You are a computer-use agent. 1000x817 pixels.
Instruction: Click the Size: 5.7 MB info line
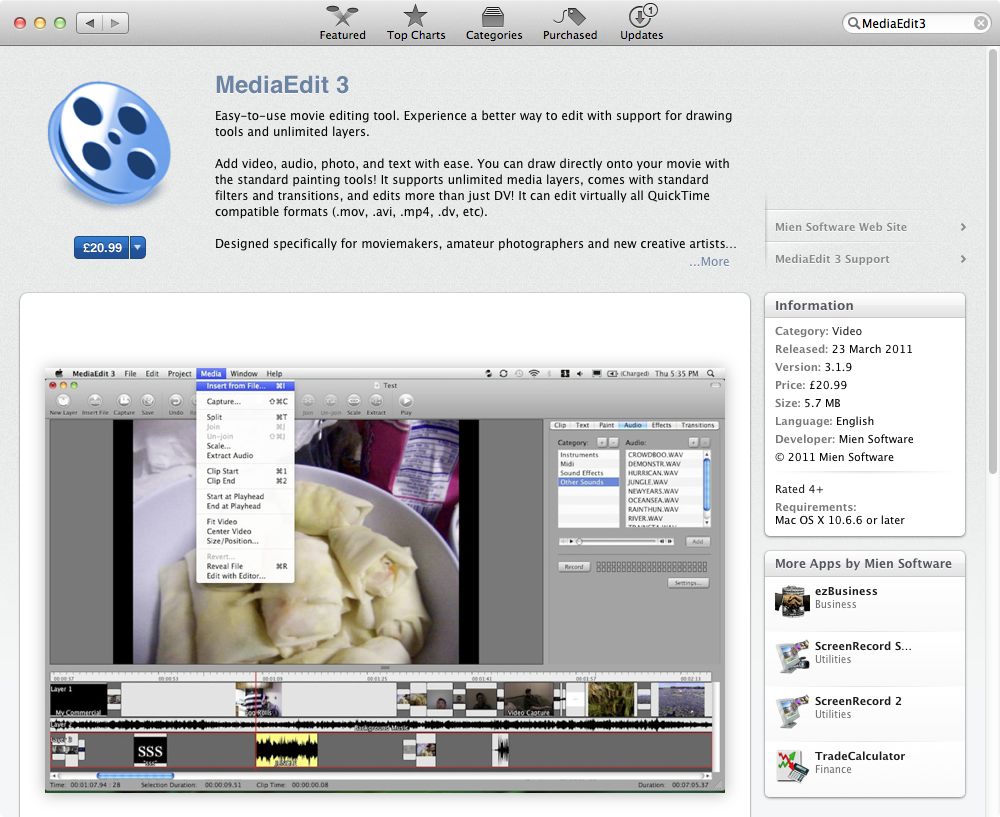point(807,403)
